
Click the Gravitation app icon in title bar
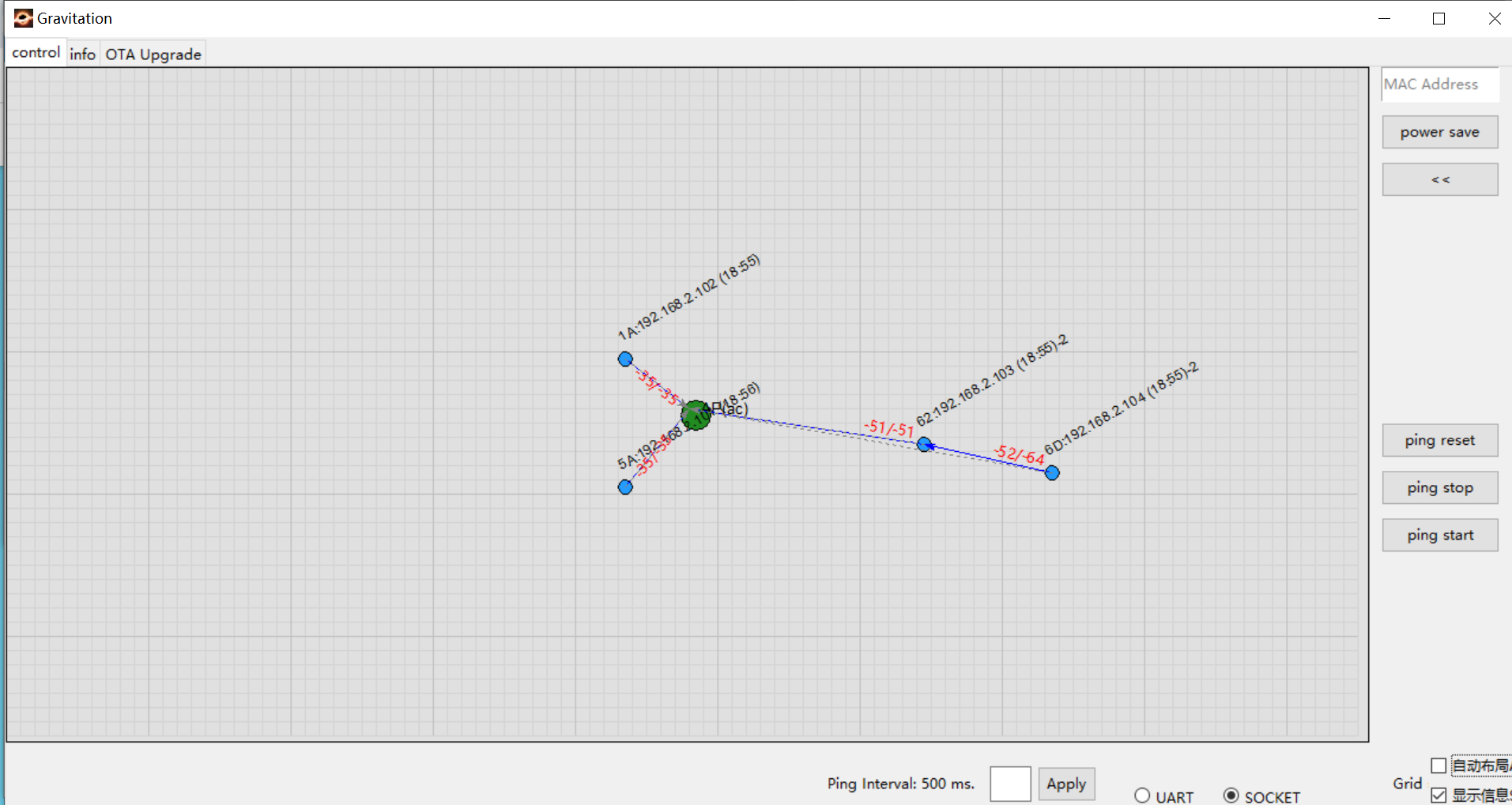(23, 18)
